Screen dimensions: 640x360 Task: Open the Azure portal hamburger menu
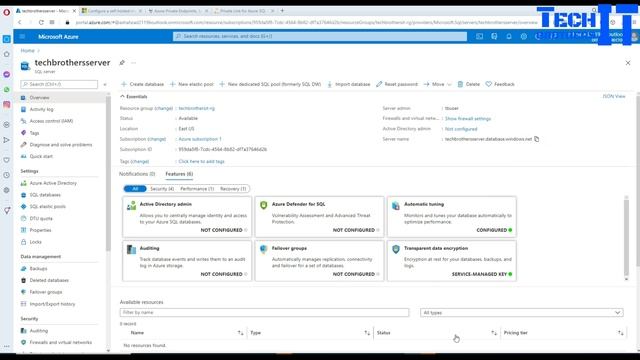[x=22, y=37]
